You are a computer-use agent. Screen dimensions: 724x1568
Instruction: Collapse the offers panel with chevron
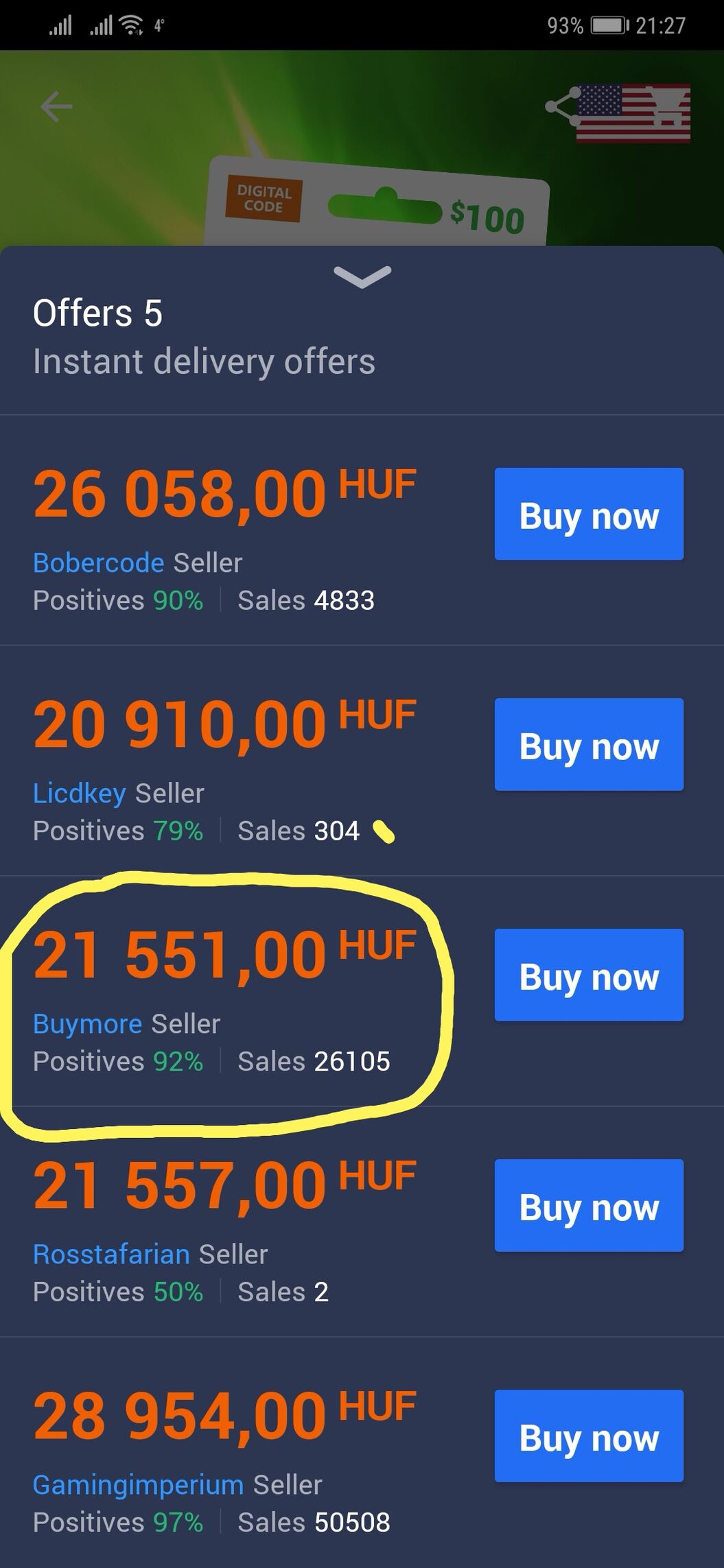[362, 276]
